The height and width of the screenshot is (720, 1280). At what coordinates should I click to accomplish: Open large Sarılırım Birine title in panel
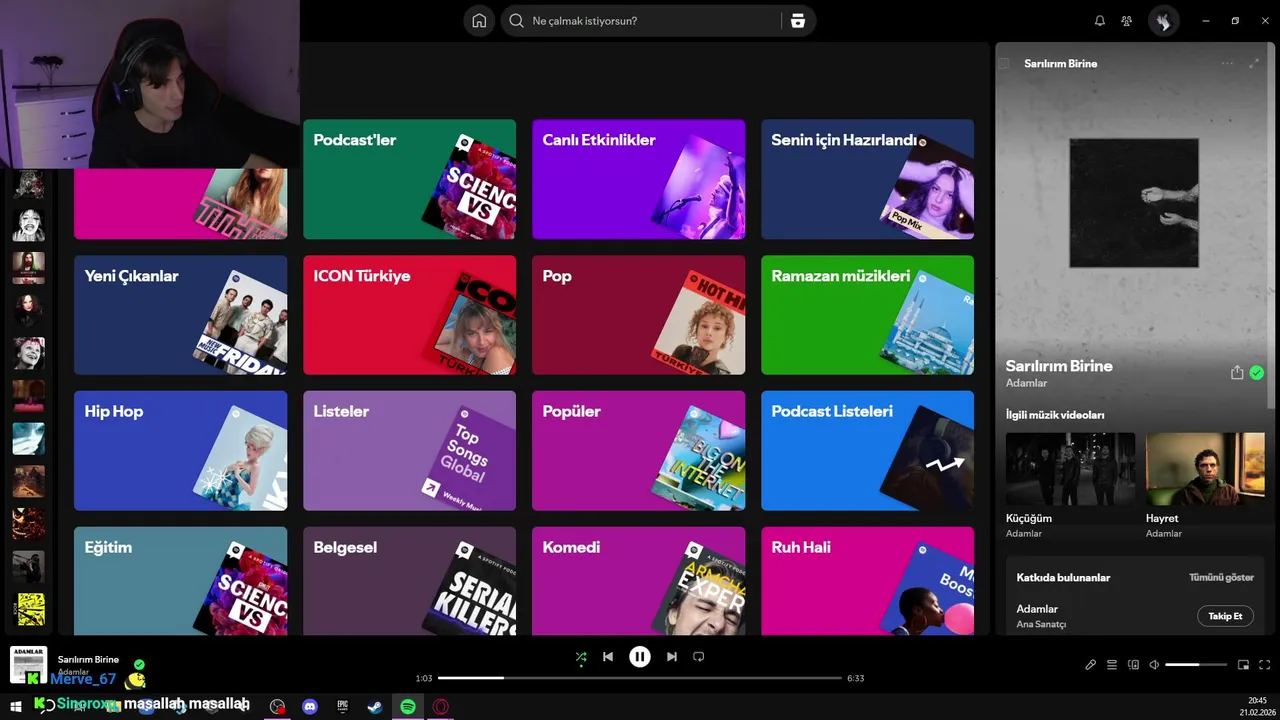[x=1059, y=366]
